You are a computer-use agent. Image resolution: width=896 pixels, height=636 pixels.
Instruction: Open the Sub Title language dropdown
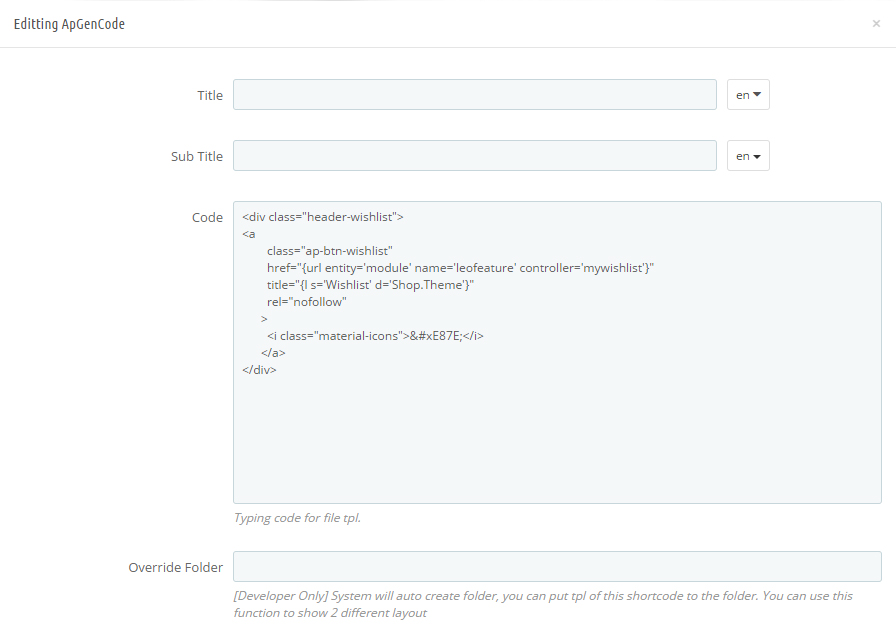[748, 155]
